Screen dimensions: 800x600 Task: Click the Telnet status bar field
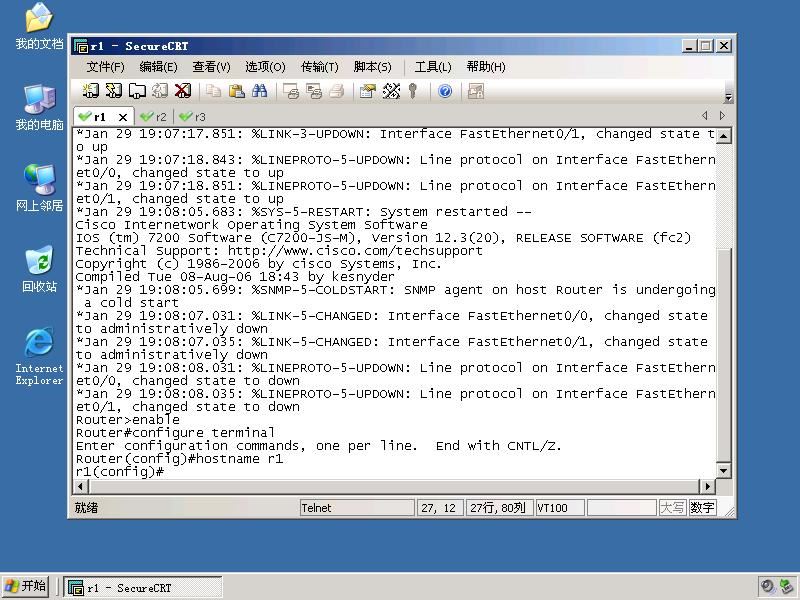357,508
